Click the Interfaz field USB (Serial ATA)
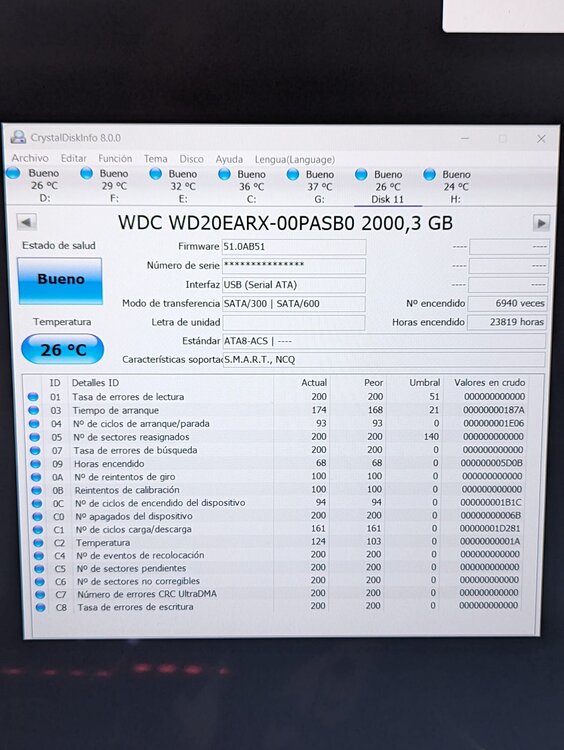This screenshot has height=750, width=564. pos(294,285)
